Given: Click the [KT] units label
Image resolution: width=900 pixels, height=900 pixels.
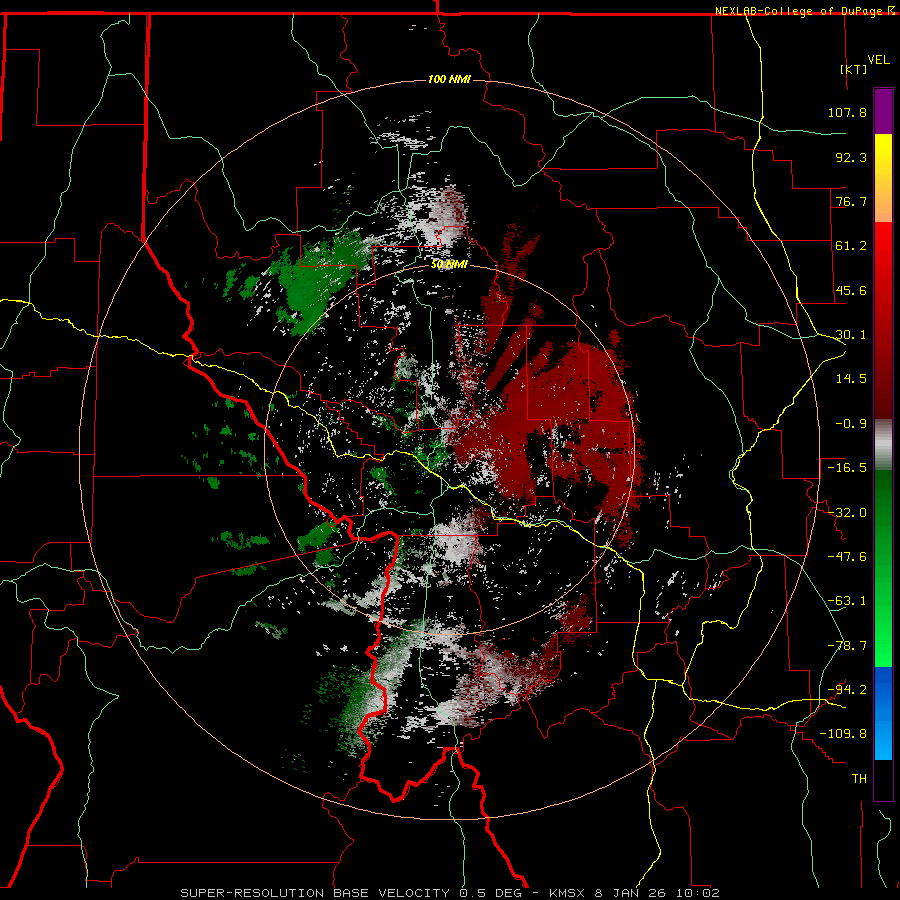Looking at the screenshot, I should click(854, 69).
